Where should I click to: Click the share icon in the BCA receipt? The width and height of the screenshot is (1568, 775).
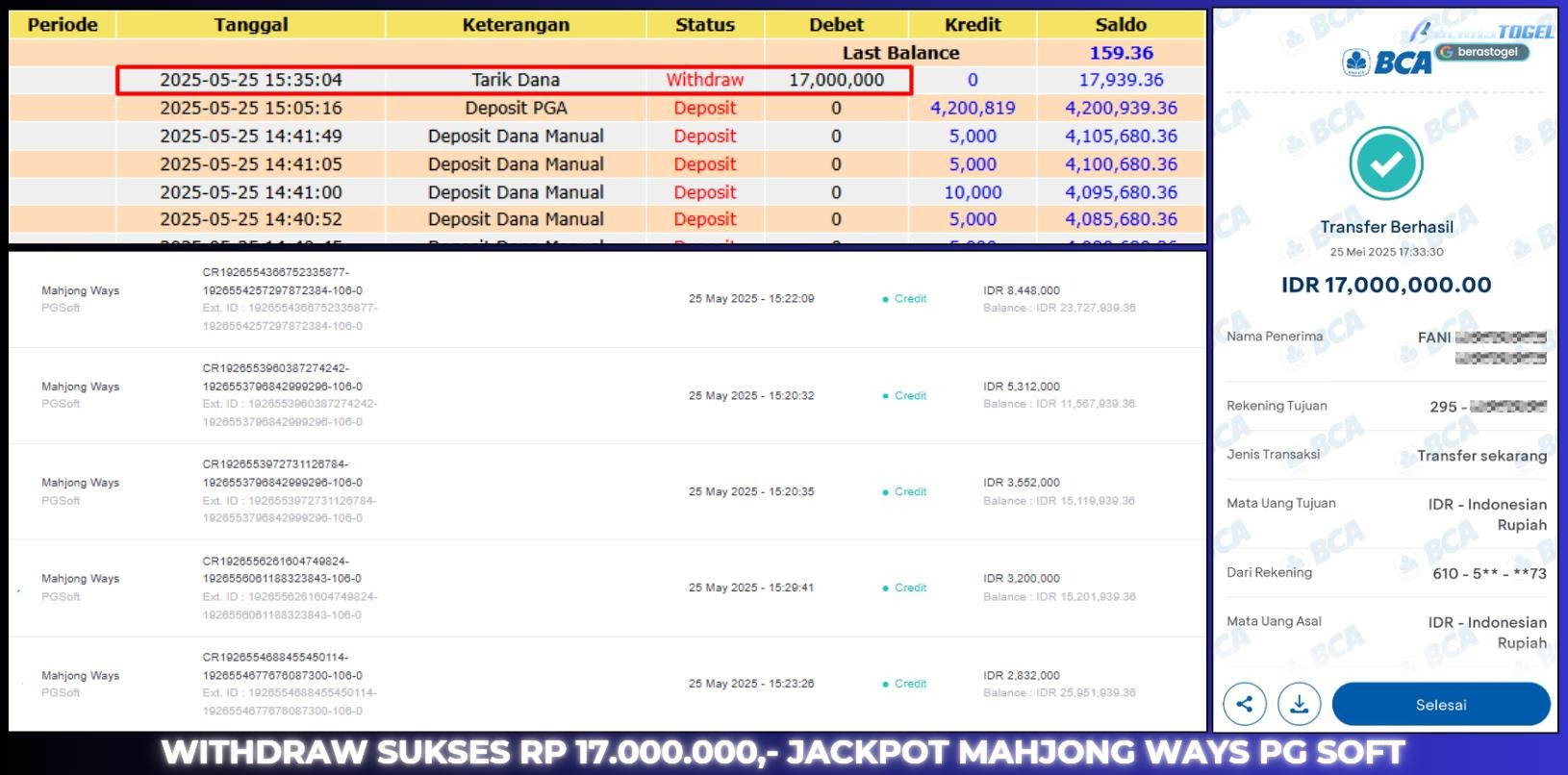[1244, 705]
